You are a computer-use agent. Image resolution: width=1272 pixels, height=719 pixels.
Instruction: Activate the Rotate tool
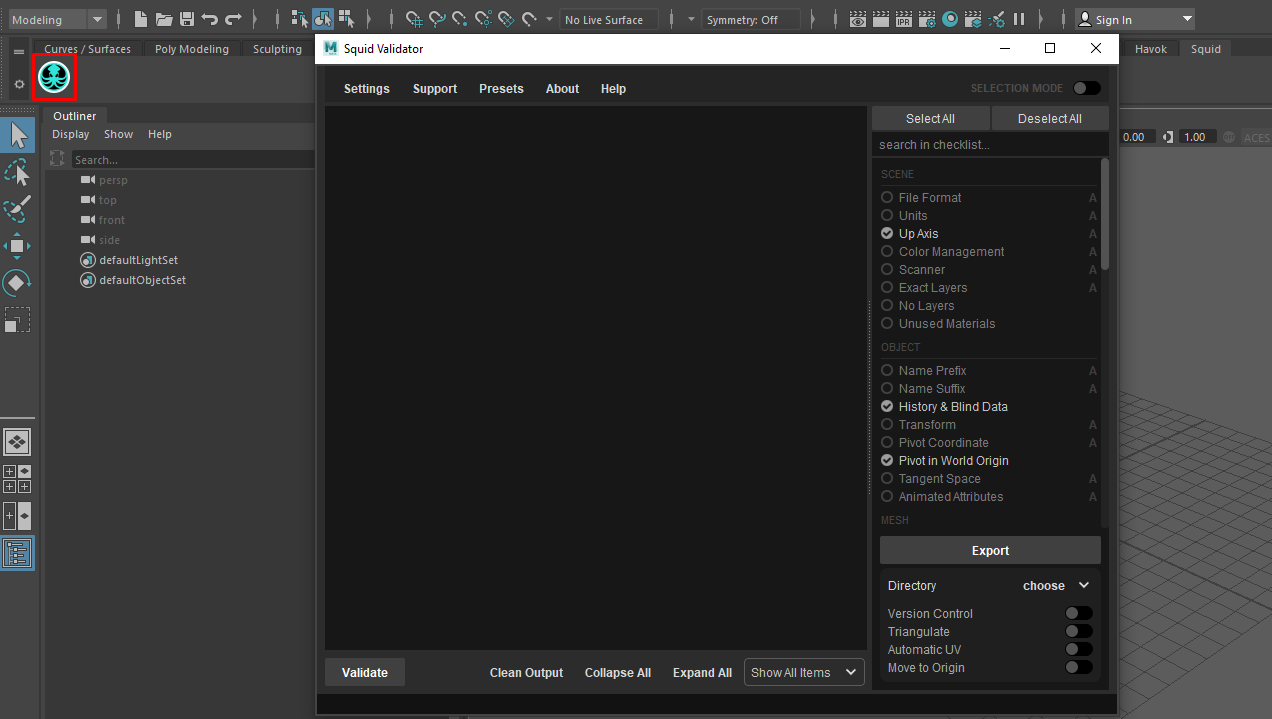pyautogui.click(x=17, y=283)
